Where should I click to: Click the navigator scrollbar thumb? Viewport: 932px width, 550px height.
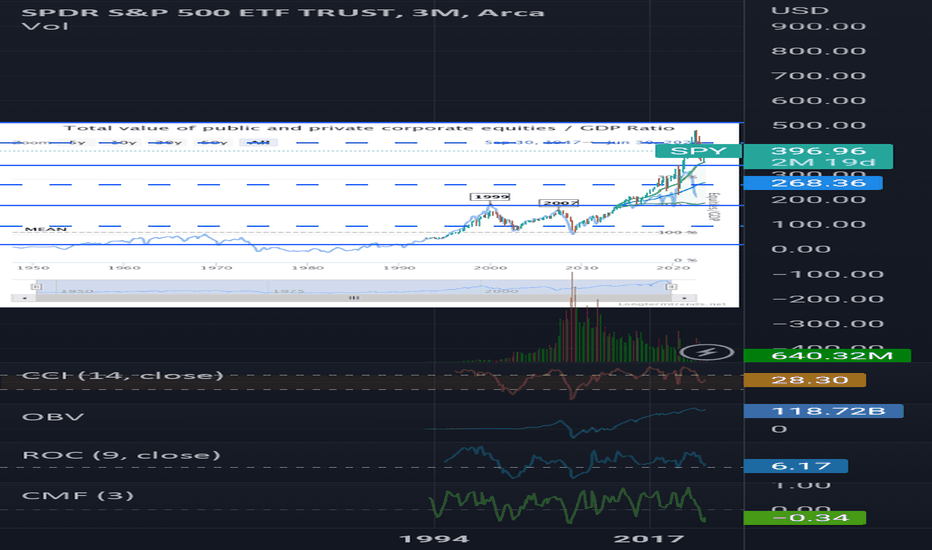coord(354,298)
